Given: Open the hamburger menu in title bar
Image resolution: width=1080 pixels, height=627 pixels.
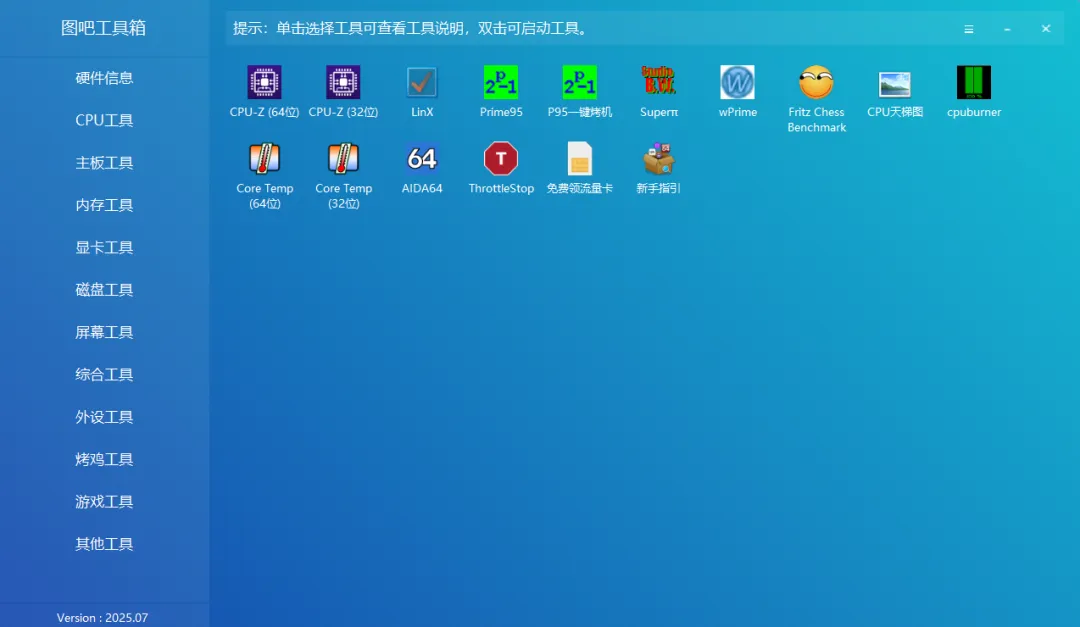Looking at the screenshot, I should coord(968,29).
